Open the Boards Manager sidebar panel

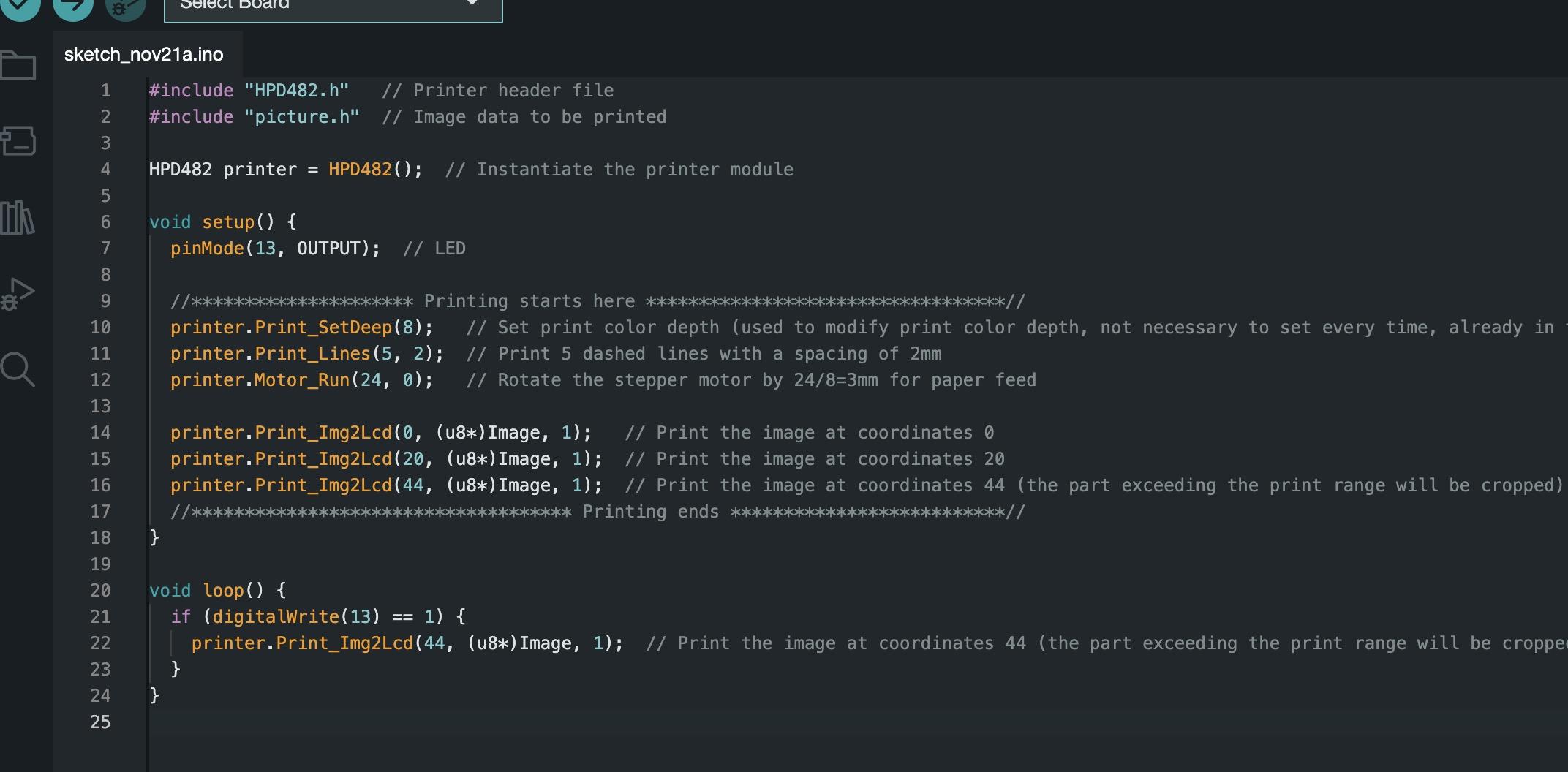tap(18, 141)
